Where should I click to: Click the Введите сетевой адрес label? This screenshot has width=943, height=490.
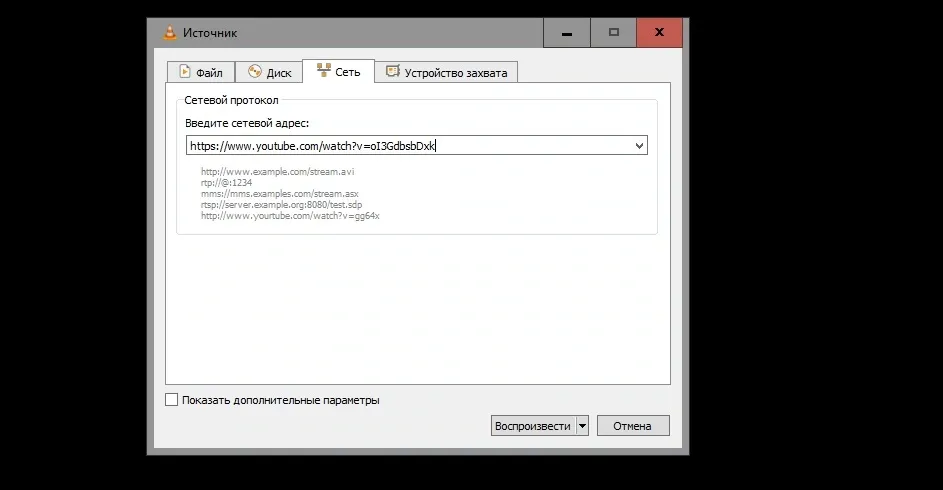[x=247, y=123]
